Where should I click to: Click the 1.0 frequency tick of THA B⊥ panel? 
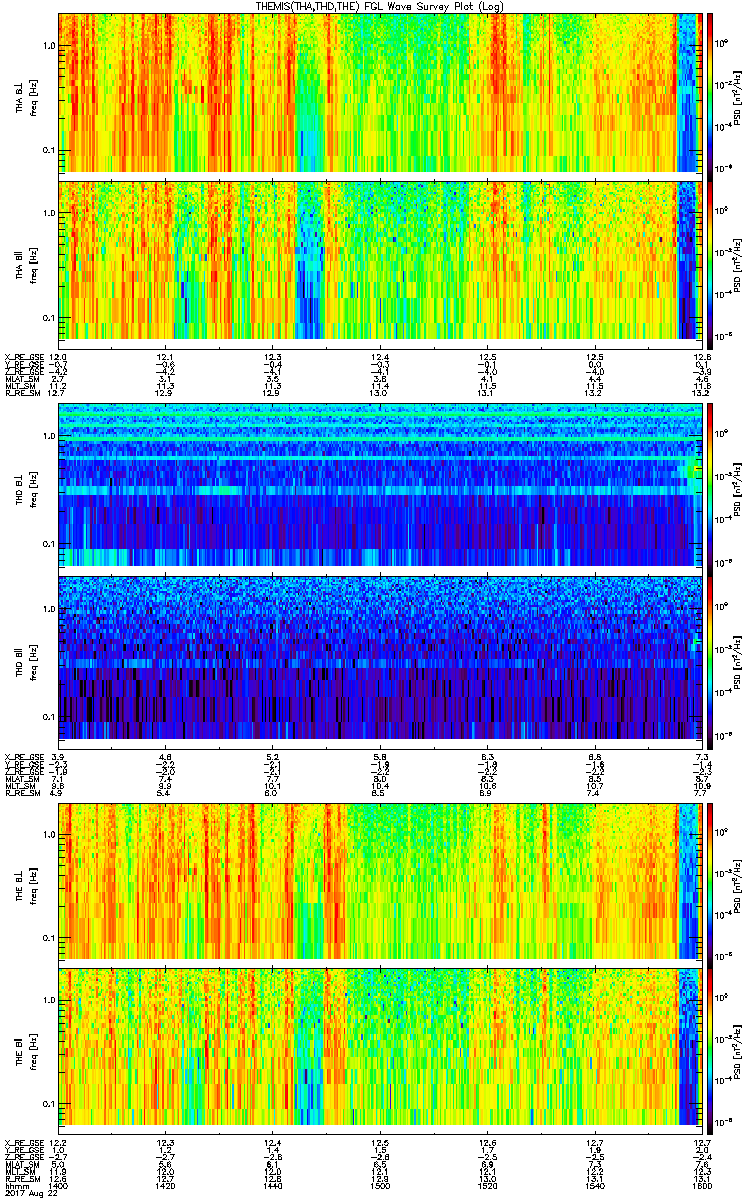click(x=50, y=46)
